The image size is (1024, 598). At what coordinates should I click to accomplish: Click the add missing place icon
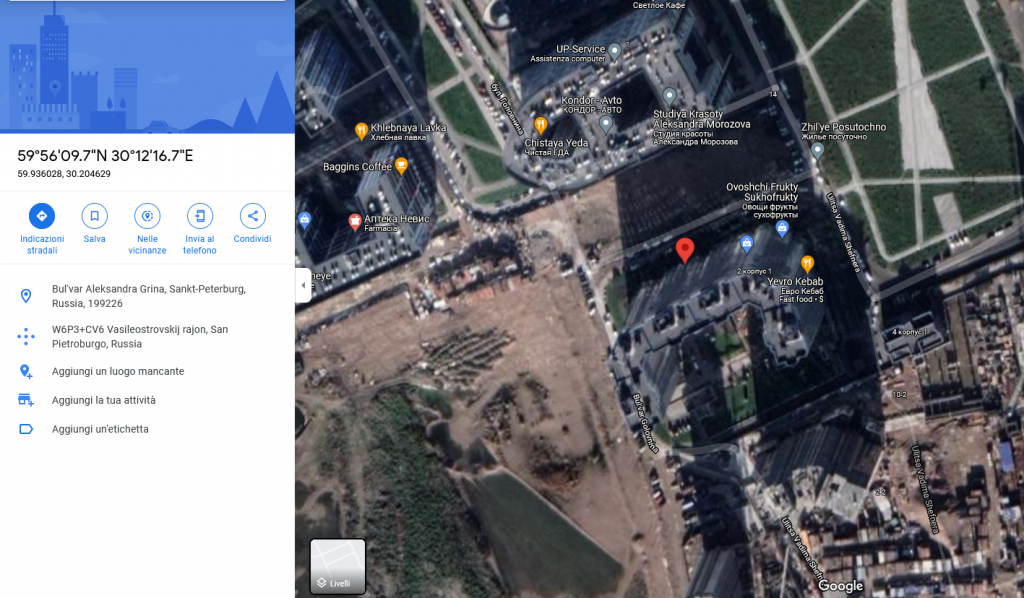26,371
